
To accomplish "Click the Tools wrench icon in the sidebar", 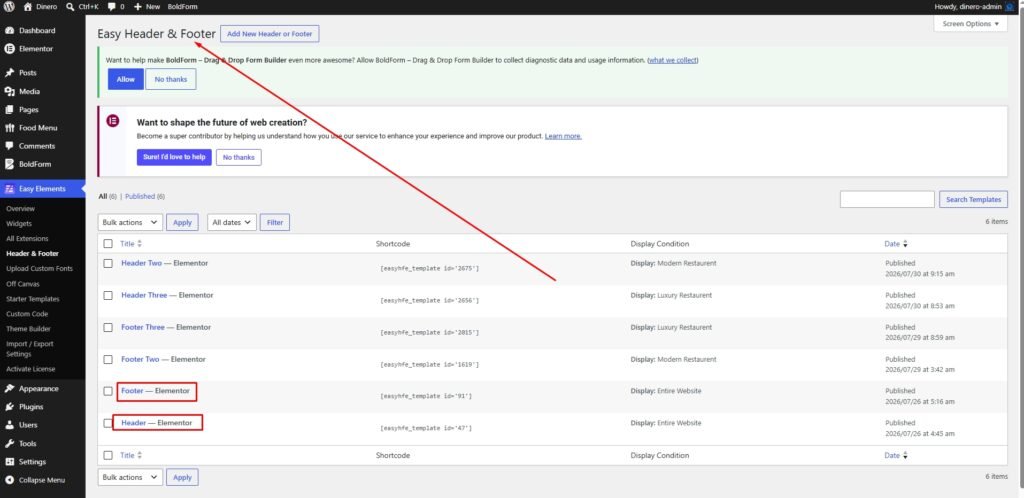I will (9, 443).
